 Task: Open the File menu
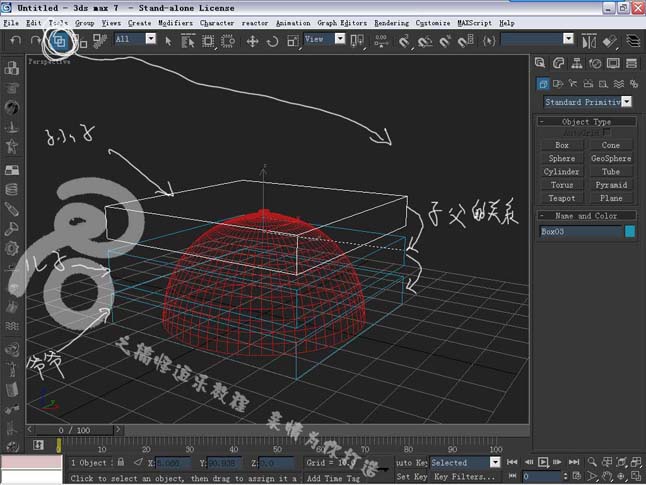(x=11, y=23)
